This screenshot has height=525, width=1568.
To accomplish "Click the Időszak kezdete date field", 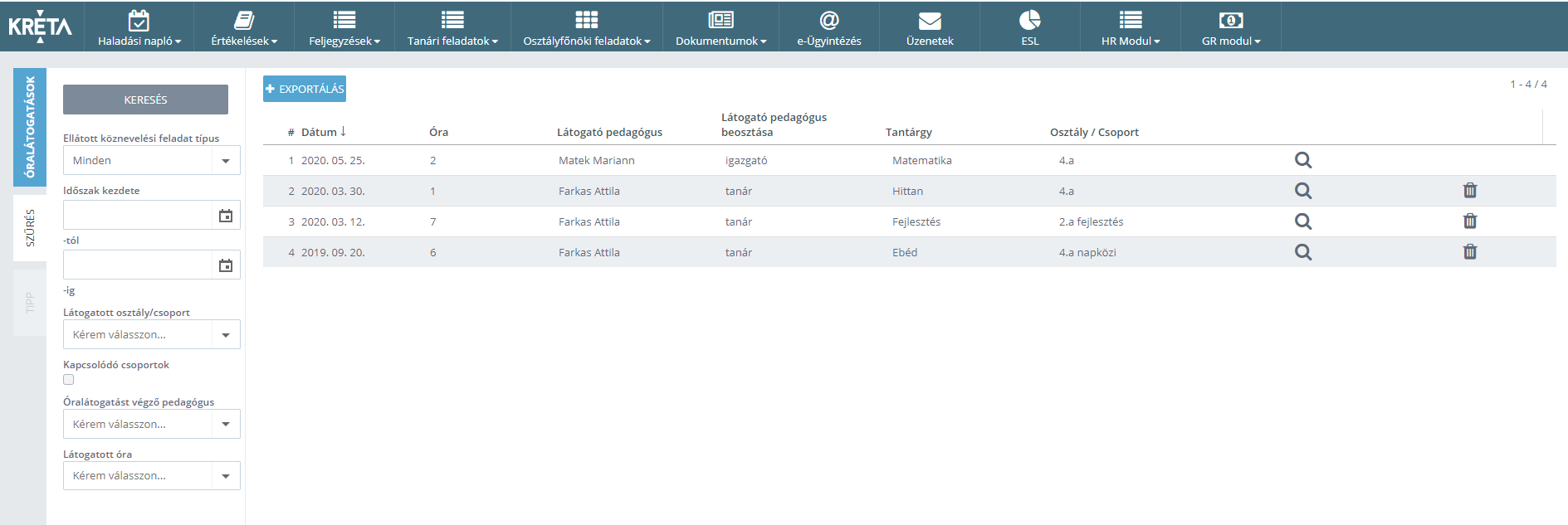I will pos(138,216).
